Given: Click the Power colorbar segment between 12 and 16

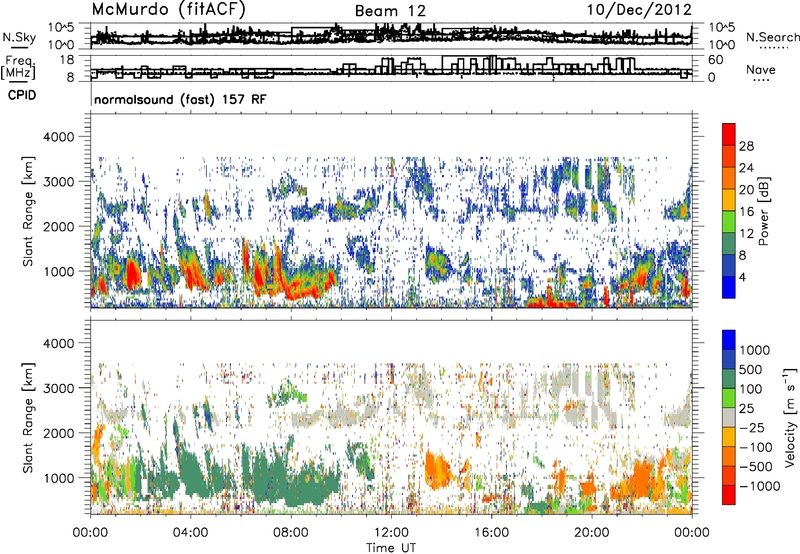Looking at the screenshot, I should (x=729, y=222).
